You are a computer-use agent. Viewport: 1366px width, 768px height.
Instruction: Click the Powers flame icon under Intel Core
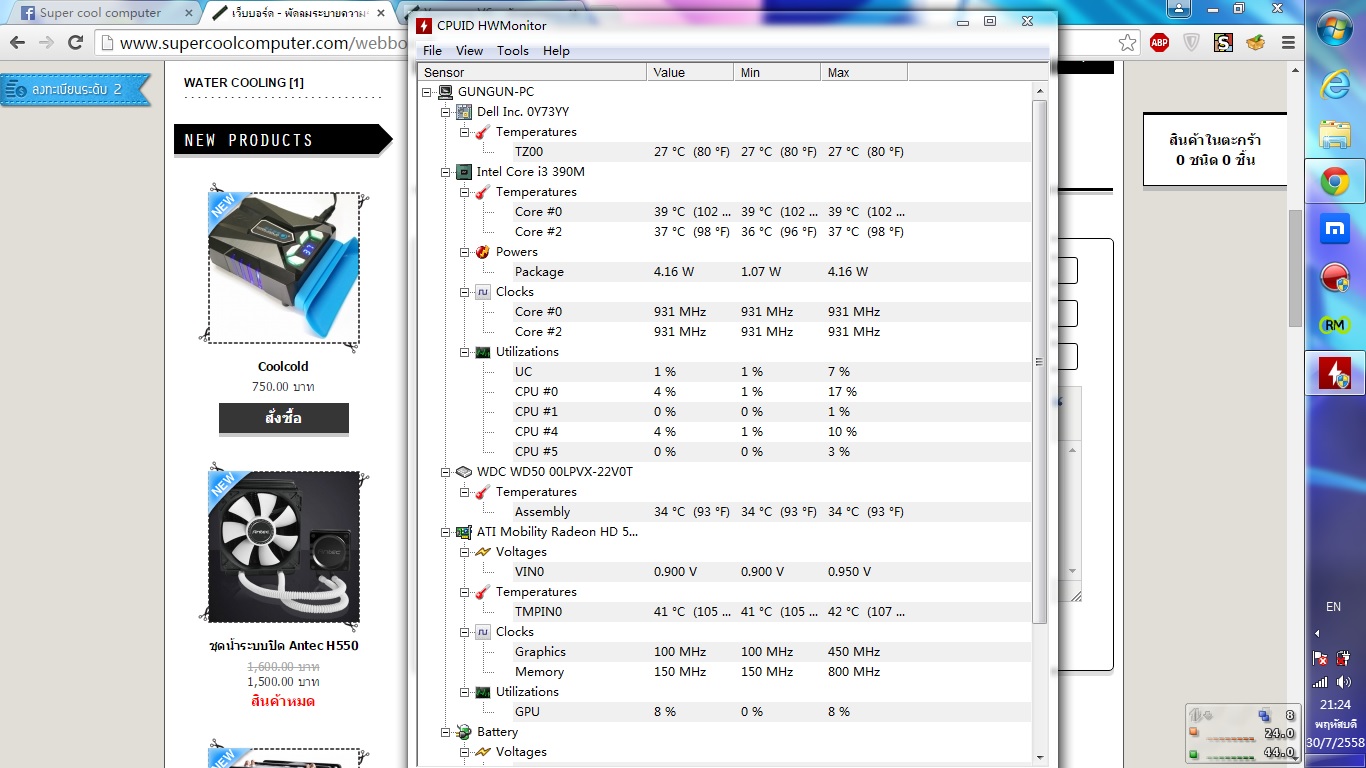483,252
